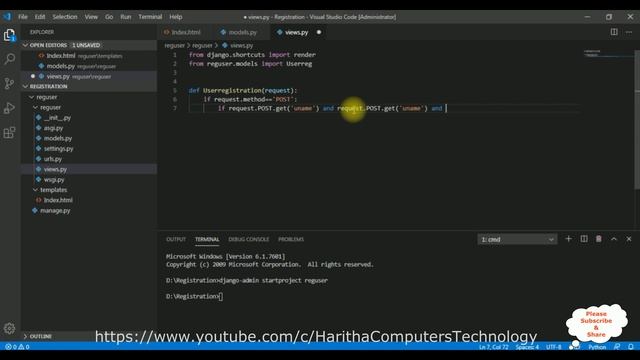Open the Extensions view
The width and height of the screenshot is (640, 360).
(9, 133)
